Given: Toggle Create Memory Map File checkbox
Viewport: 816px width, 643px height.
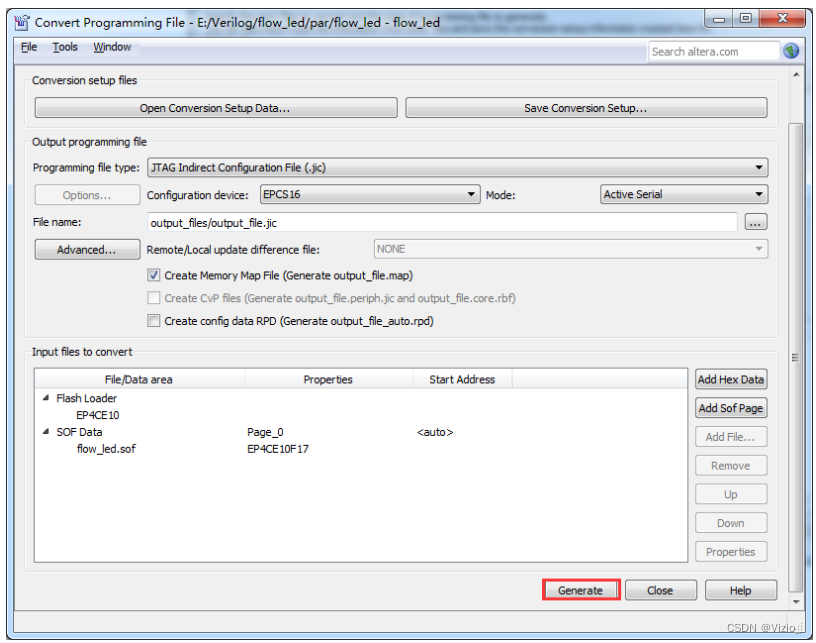Looking at the screenshot, I should 154,275.
